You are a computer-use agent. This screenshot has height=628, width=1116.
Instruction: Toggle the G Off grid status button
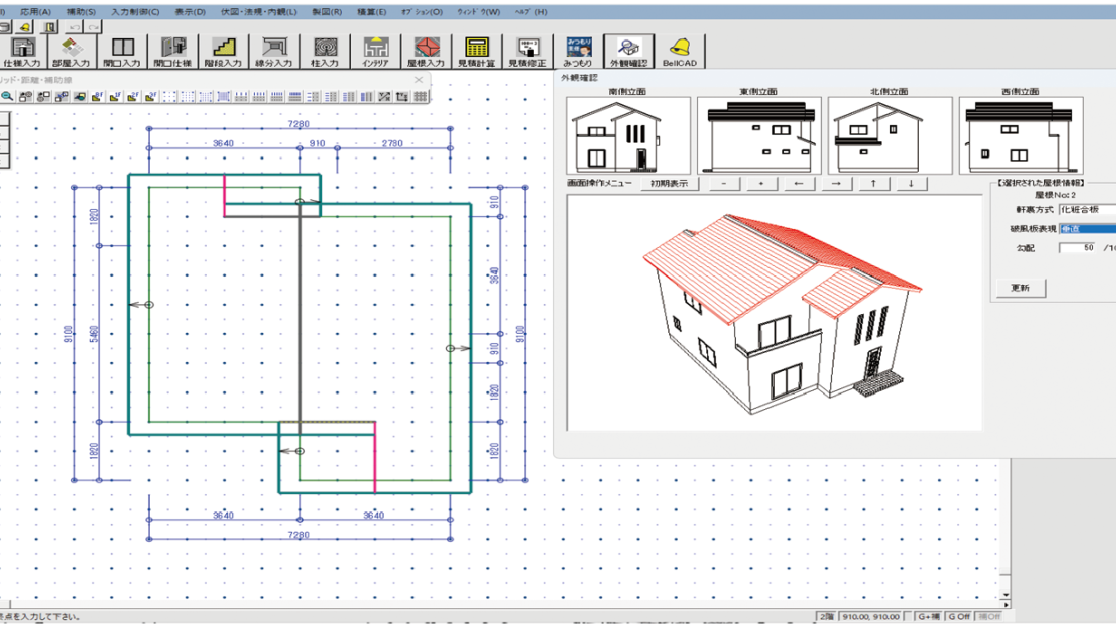coord(958,617)
